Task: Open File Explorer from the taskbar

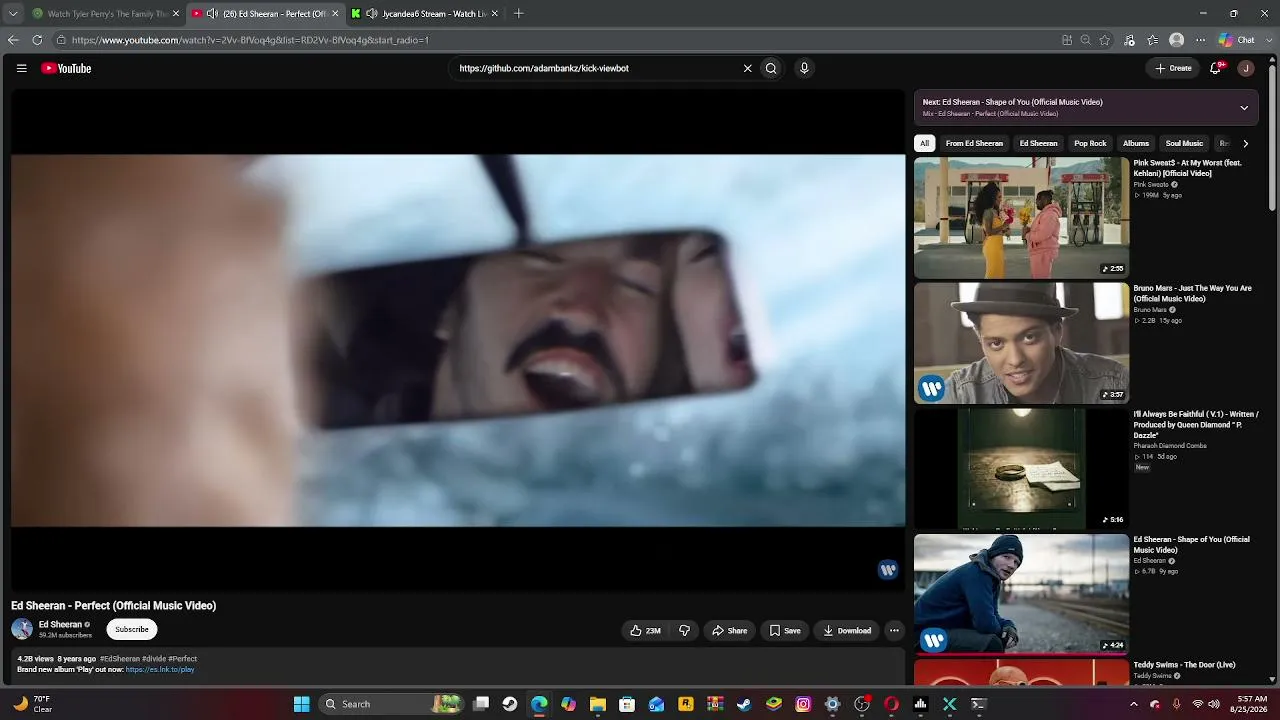Action: pyautogui.click(x=598, y=704)
